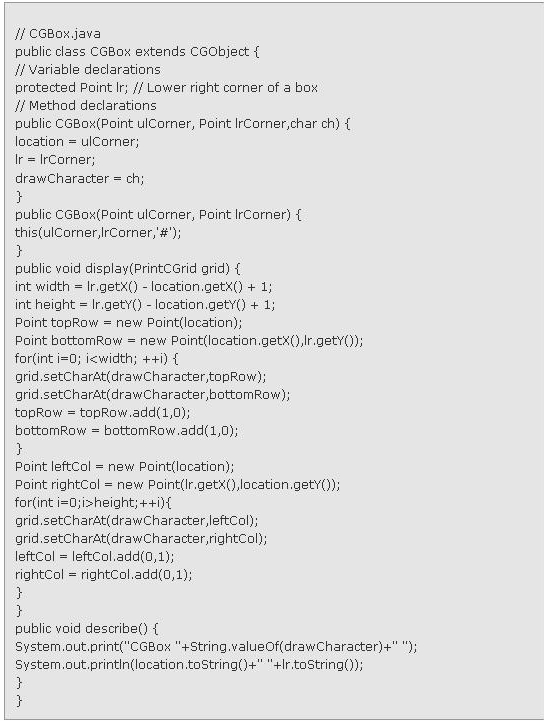Click the three-argument CGBox constructor line
The height and width of the screenshot is (721, 544).
point(183,124)
